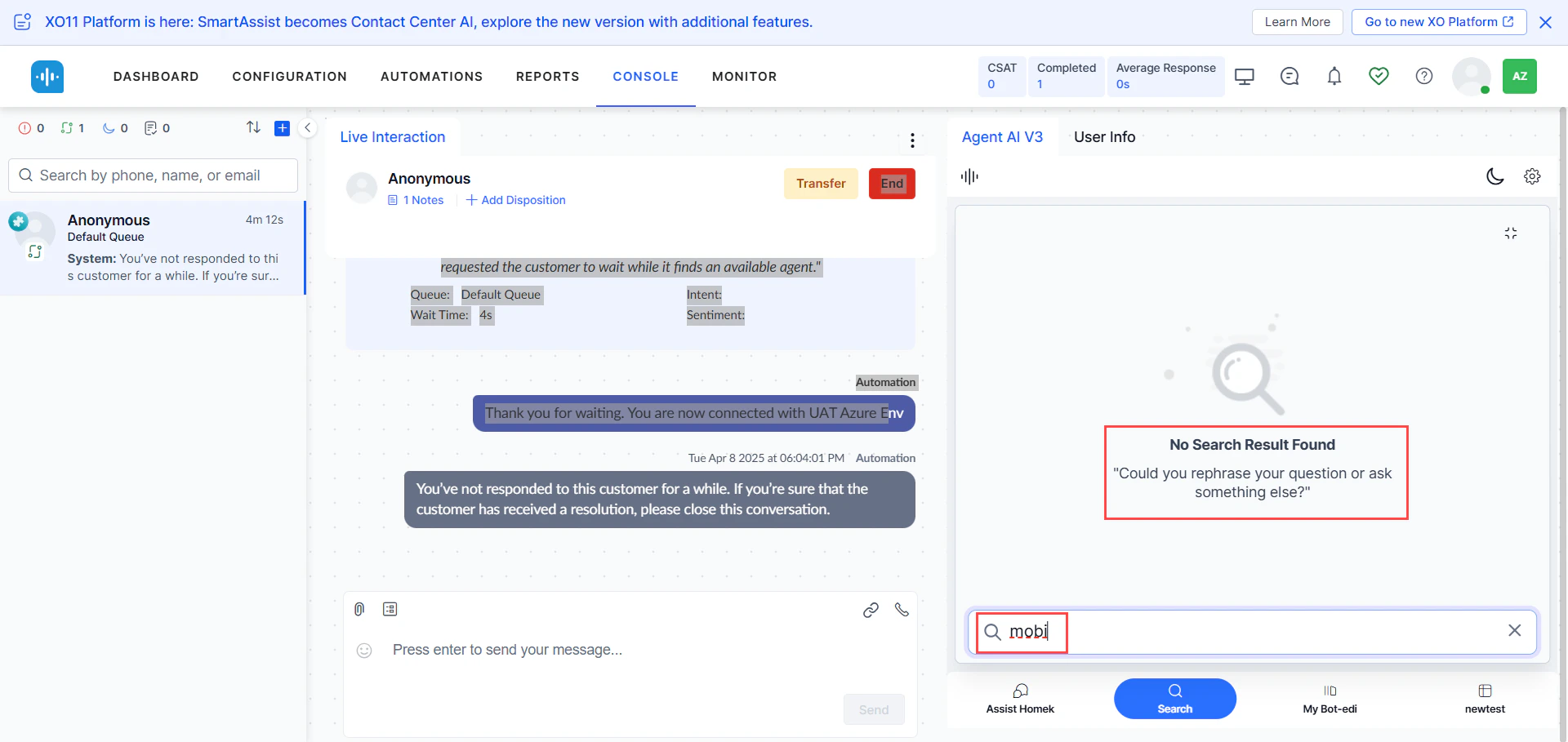Click the Add Disposition link
1568x742 pixels.
coord(515,200)
